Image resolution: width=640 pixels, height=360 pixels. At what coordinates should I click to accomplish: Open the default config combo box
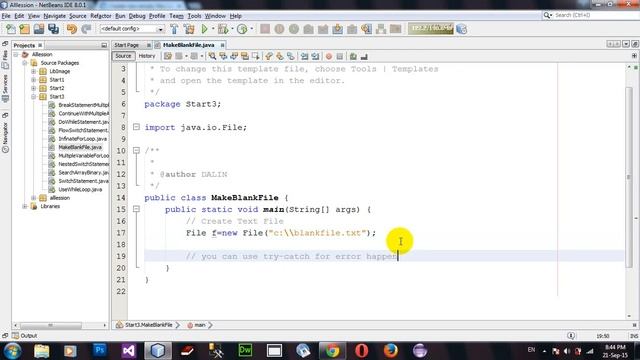tap(132, 29)
